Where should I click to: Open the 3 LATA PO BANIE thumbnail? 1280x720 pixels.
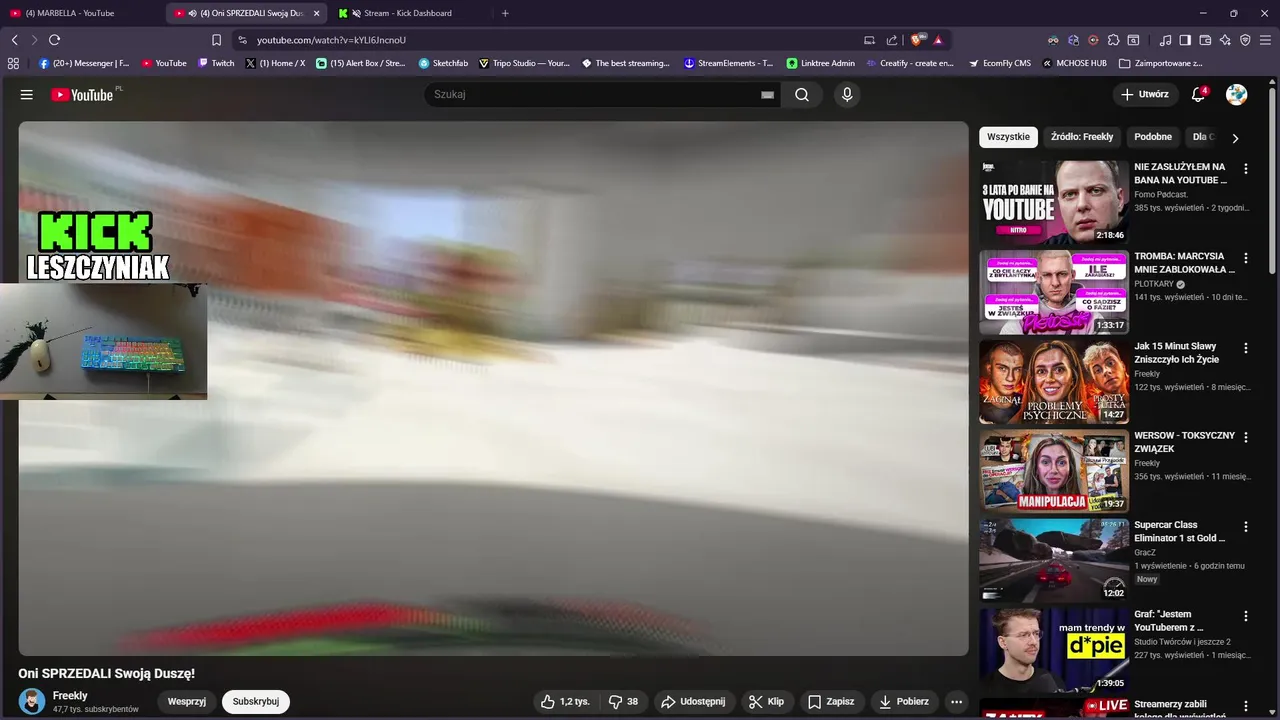click(x=1054, y=203)
